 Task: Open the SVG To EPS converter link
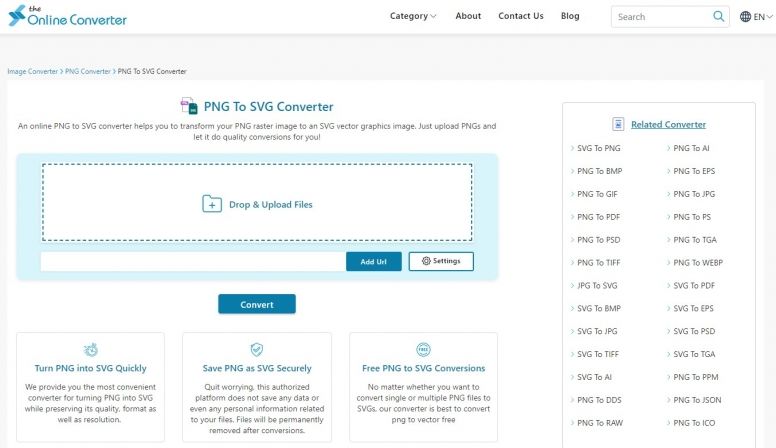tap(693, 308)
